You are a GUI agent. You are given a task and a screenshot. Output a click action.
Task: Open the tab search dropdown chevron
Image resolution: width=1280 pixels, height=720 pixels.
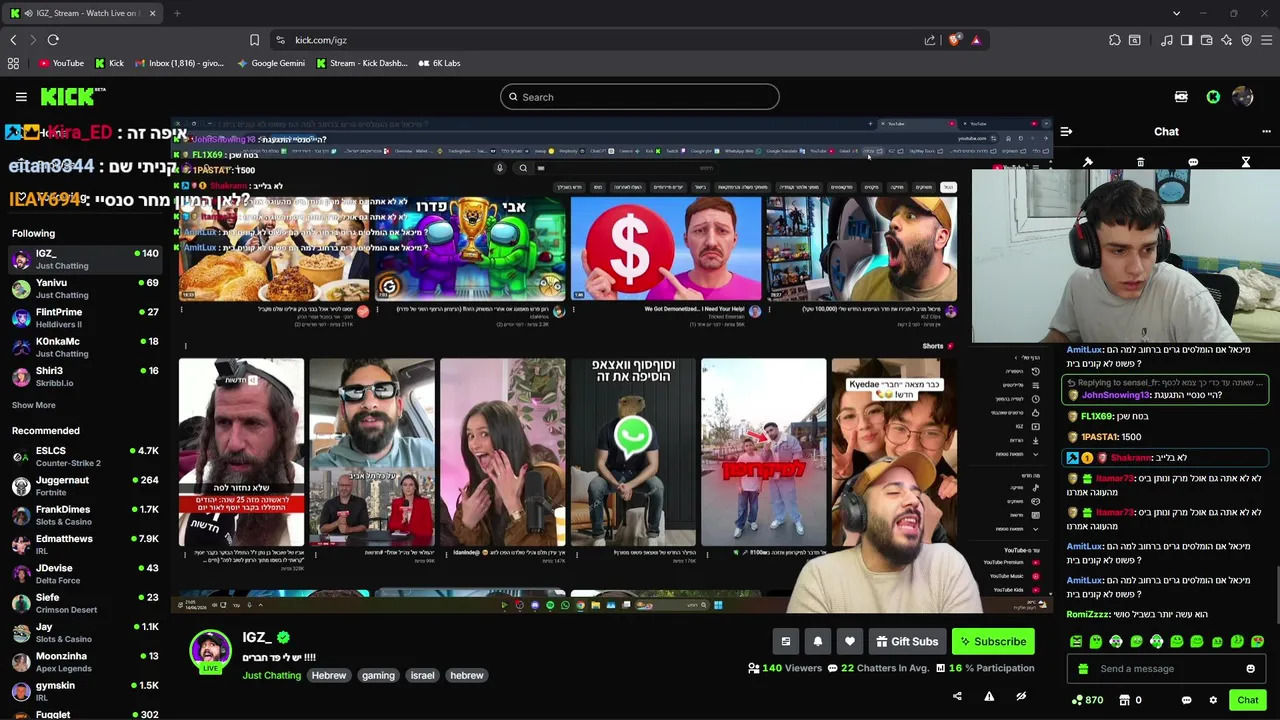point(1176,13)
